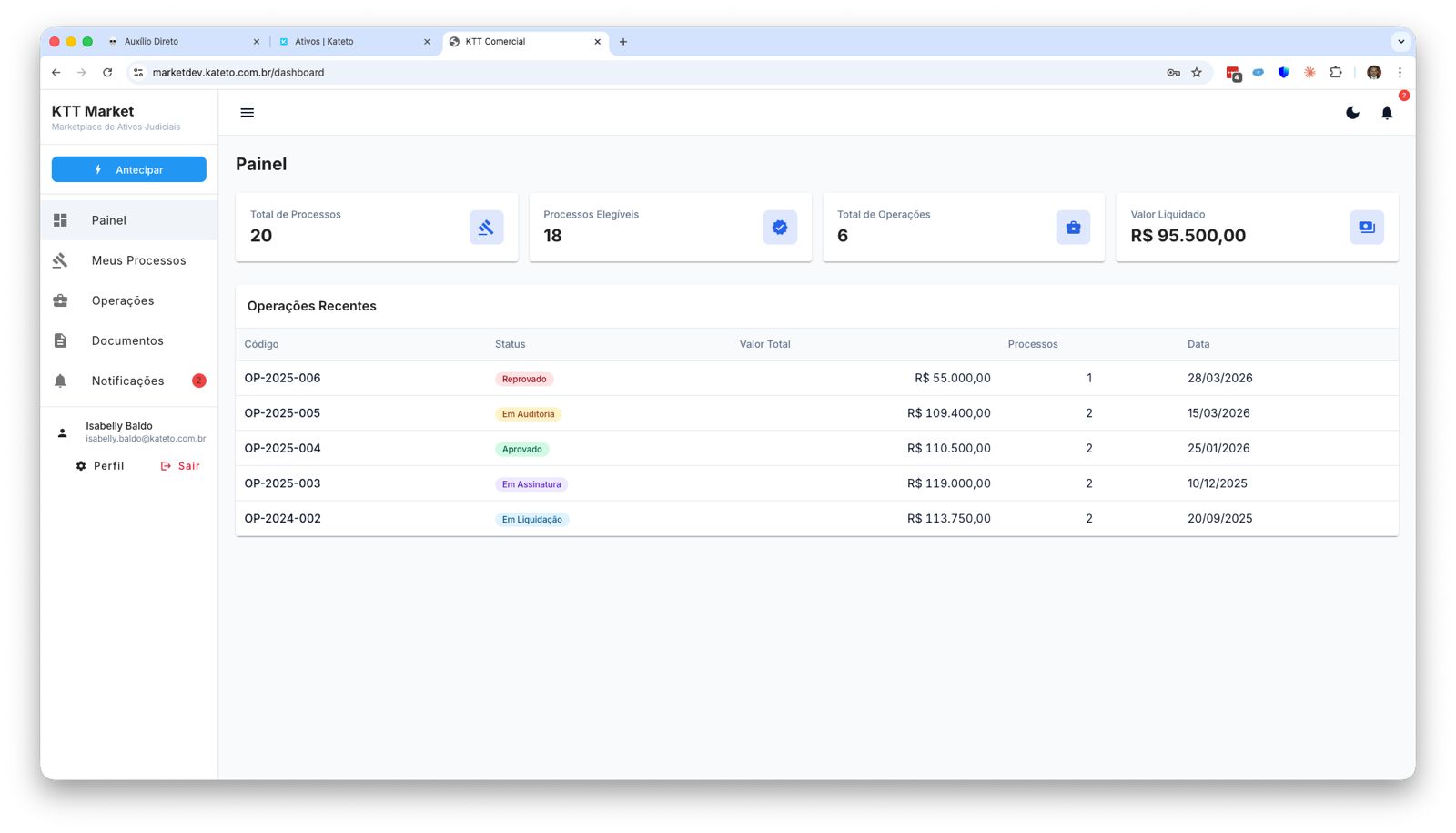Click the verified badge icon on Processos Elegíveis

780,228
